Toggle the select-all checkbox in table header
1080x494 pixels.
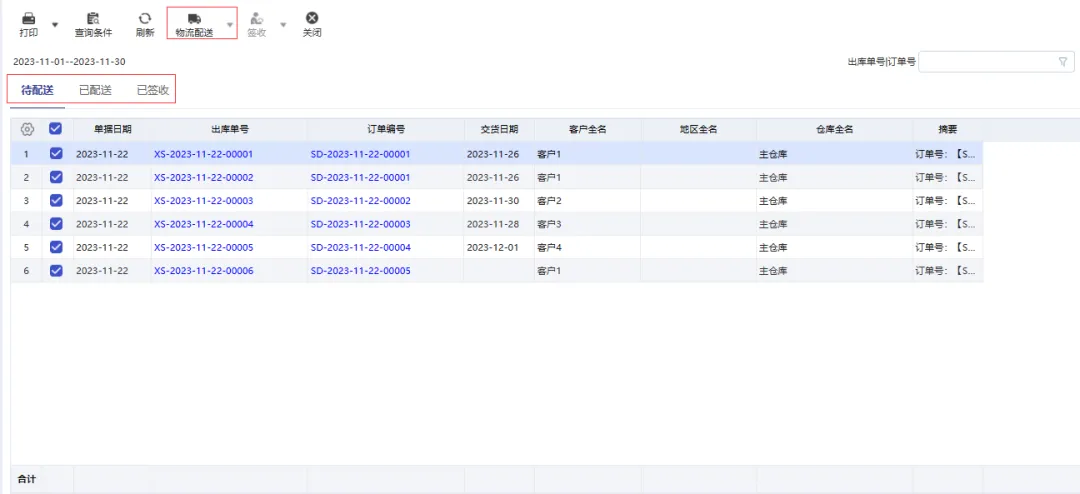[56, 129]
